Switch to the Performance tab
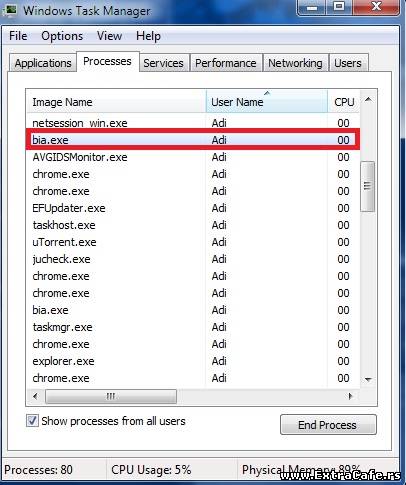Image resolution: width=406 pixels, height=485 pixels. [226, 63]
